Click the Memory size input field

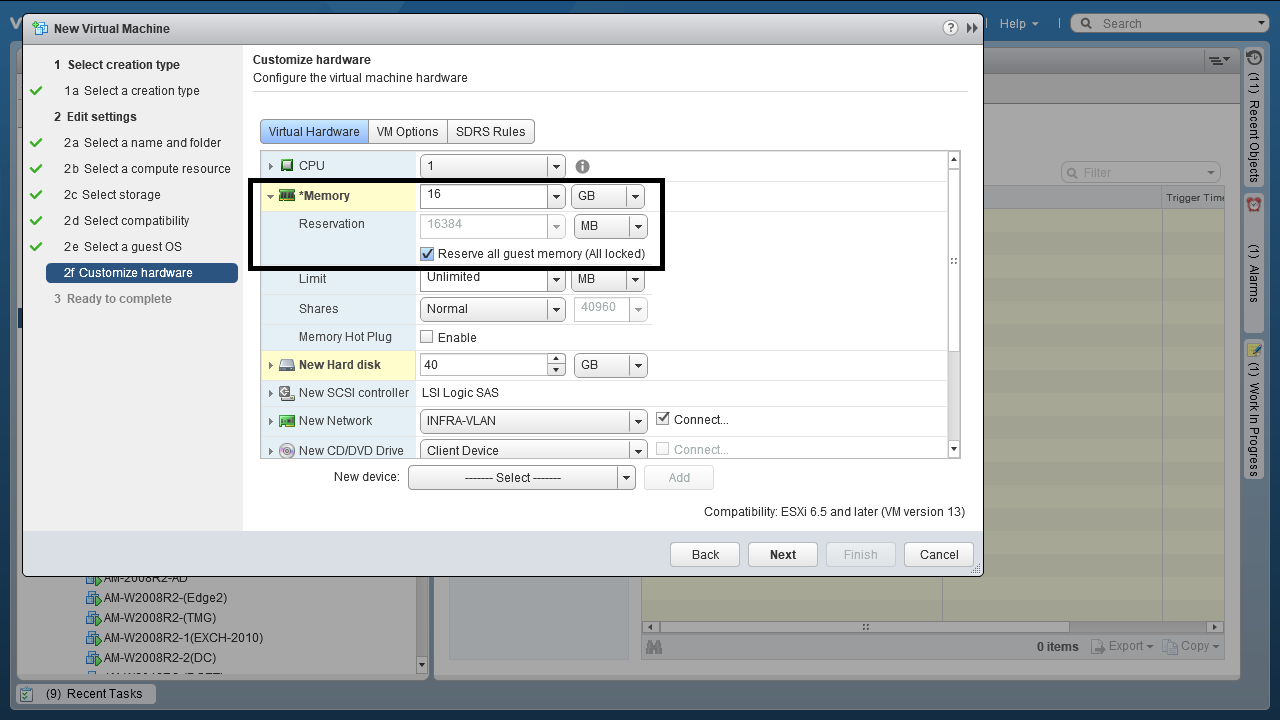[x=484, y=196]
